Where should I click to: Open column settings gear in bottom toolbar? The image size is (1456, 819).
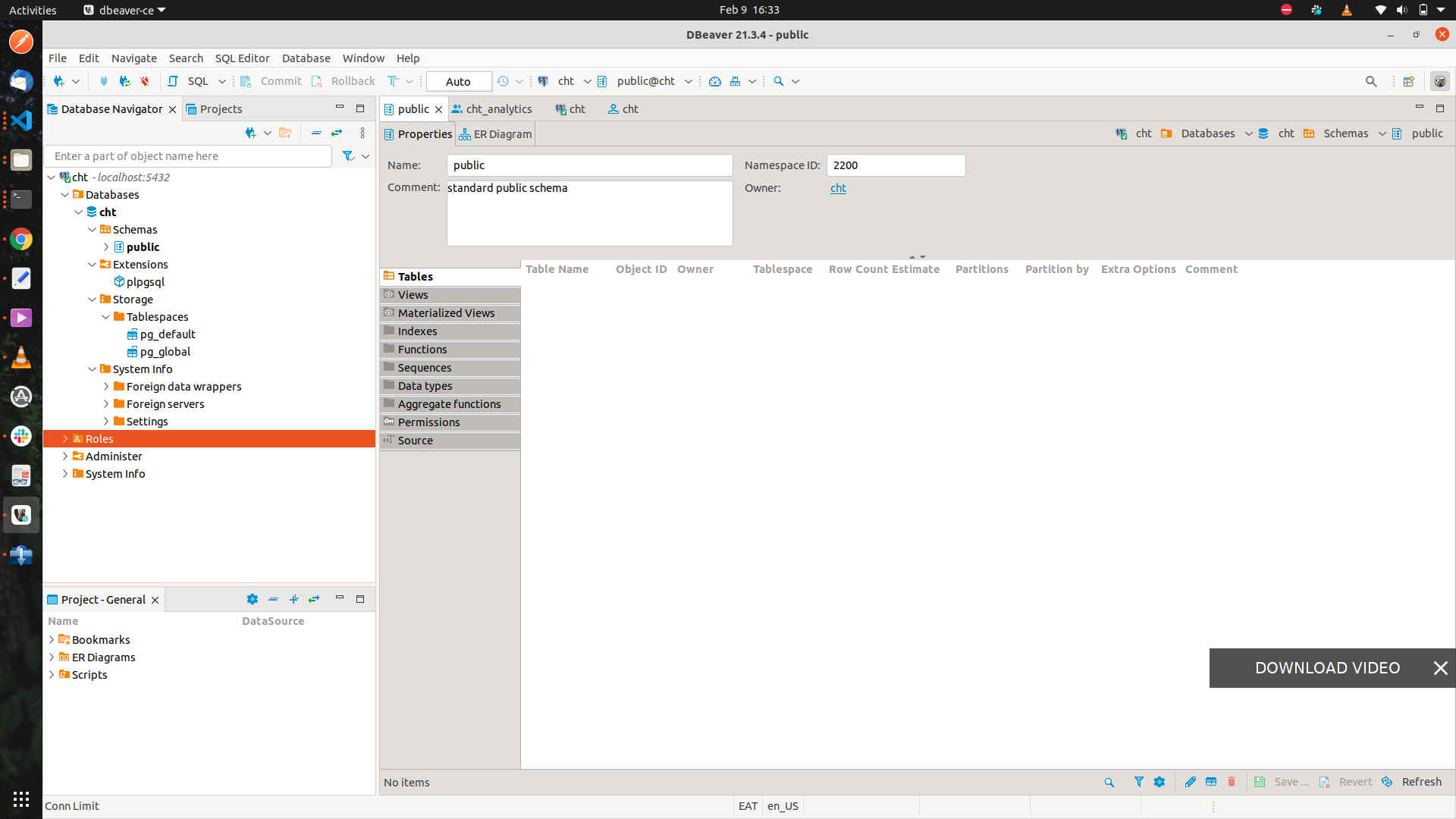click(x=1159, y=782)
